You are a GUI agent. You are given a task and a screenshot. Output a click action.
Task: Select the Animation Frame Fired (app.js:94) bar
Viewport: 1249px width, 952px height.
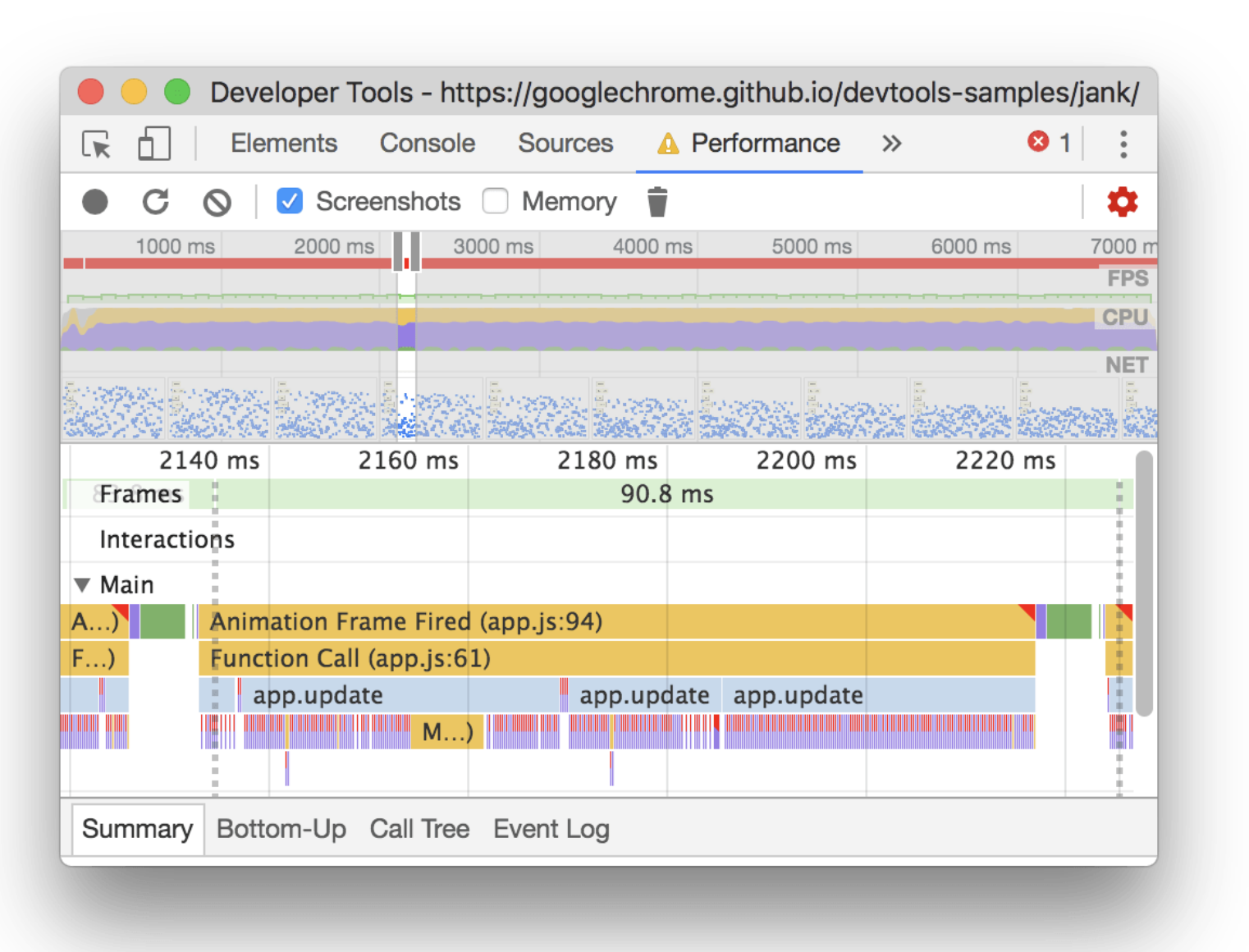point(616,622)
